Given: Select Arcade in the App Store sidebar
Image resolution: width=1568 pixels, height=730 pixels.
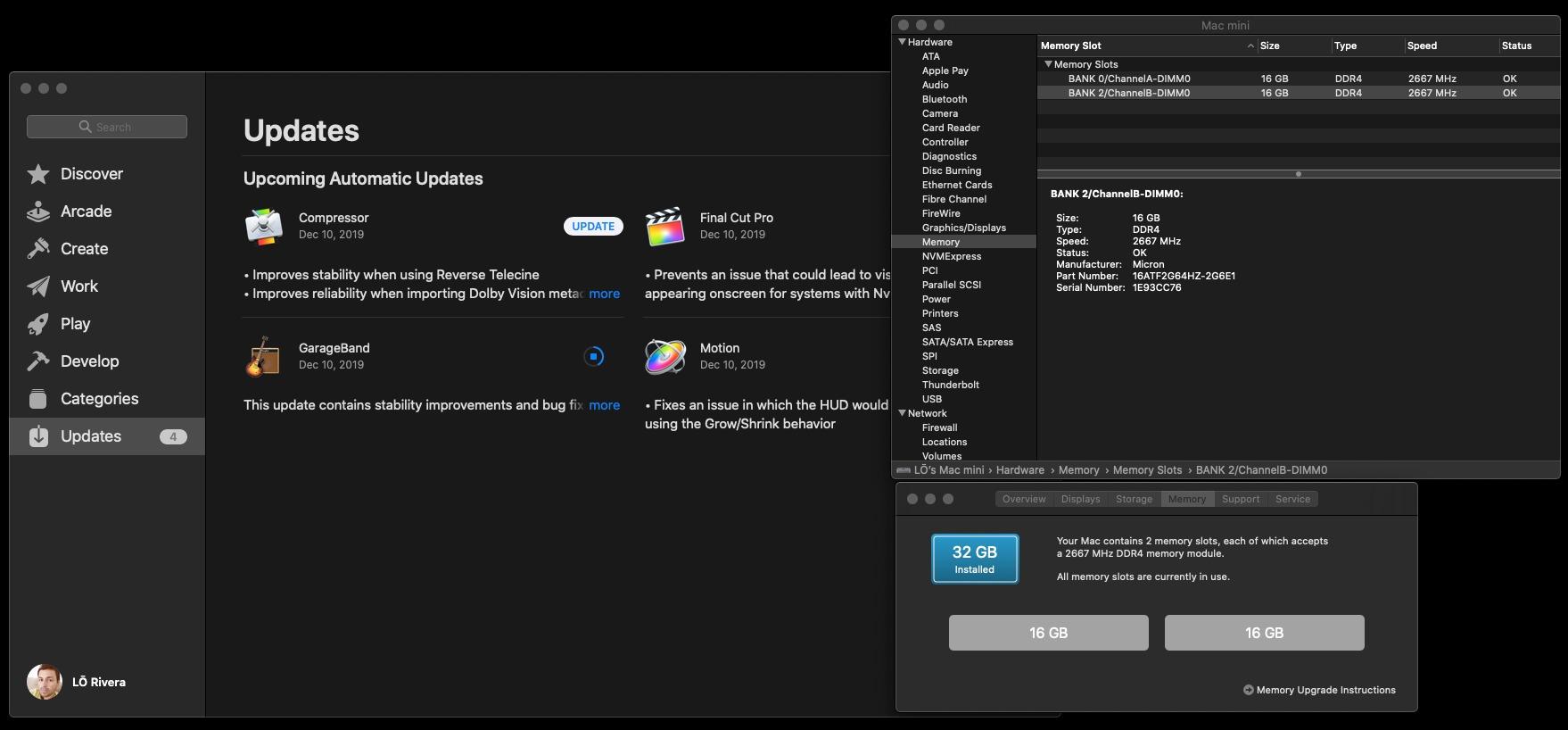Looking at the screenshot, I should click(x=107, y=212).
